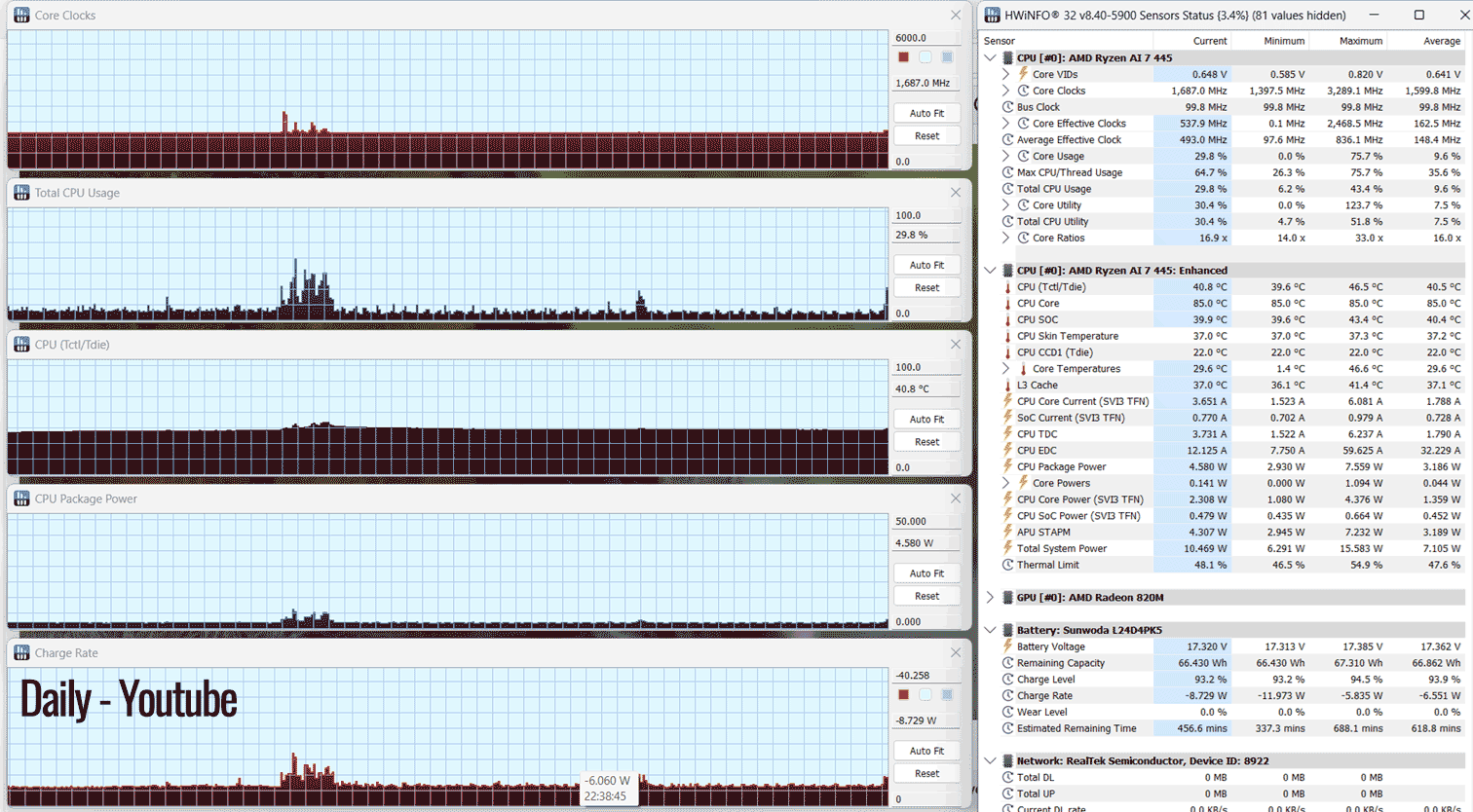Image resolution: width=1473 pixels, height=812 pixels.
Task: Click the Total CPU Usage graph window title icon
Action: (x=21, y=193)
